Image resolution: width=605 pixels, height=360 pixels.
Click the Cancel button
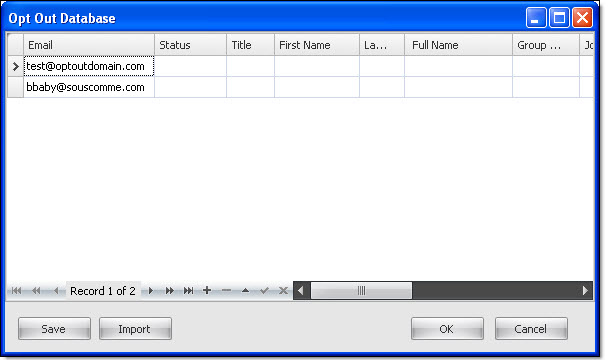(x=531, y=329)
